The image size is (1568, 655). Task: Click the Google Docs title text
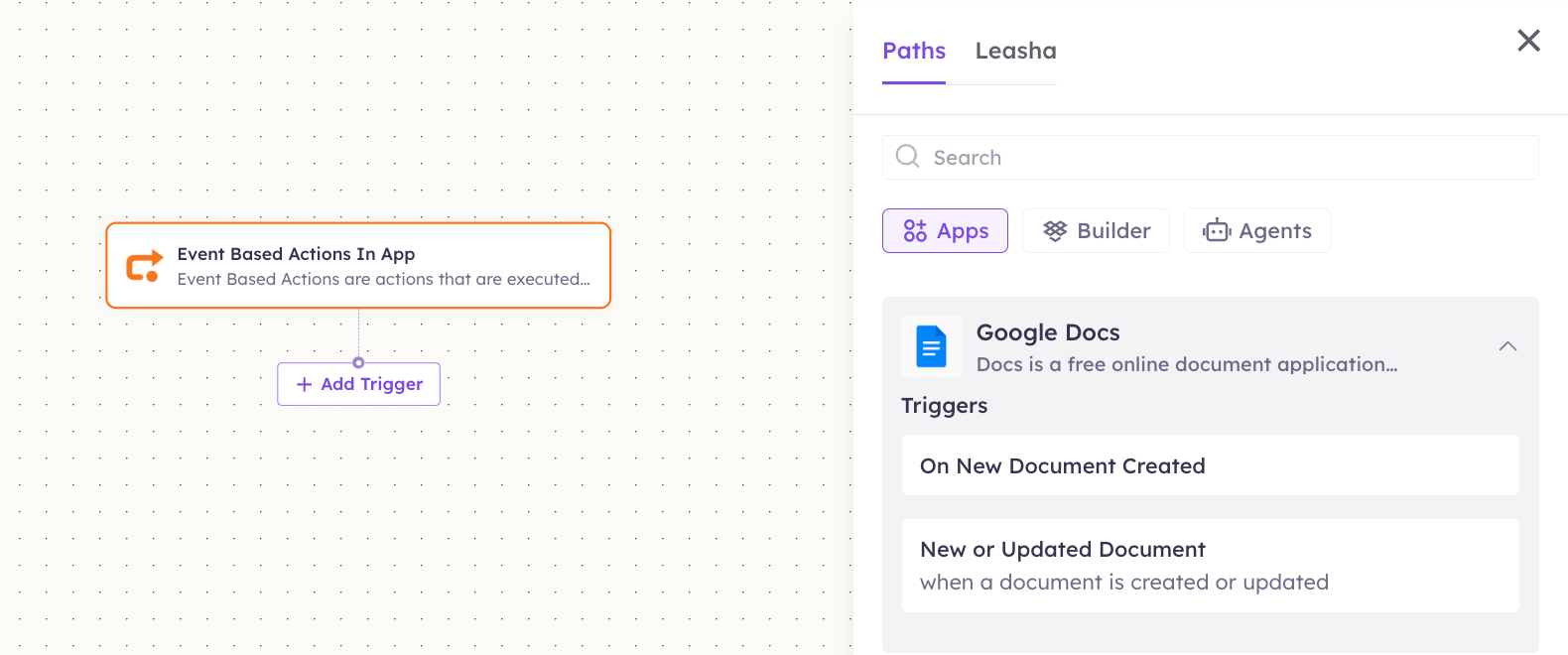(1048, 332)
